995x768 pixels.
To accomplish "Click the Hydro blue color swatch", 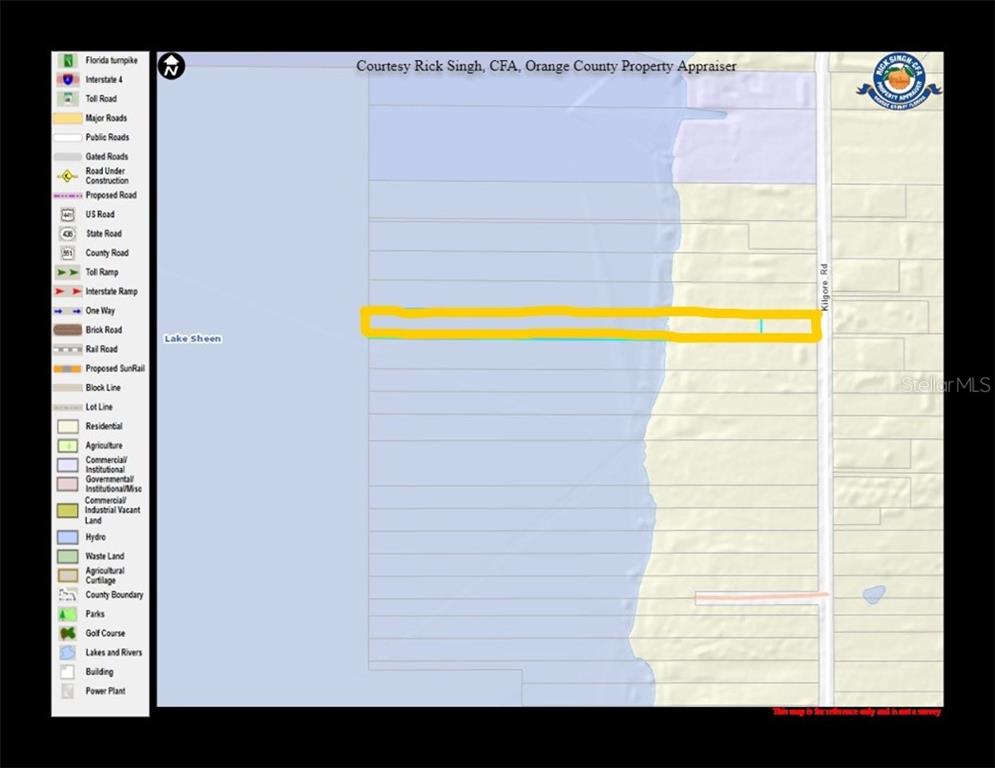I will 67,537.
